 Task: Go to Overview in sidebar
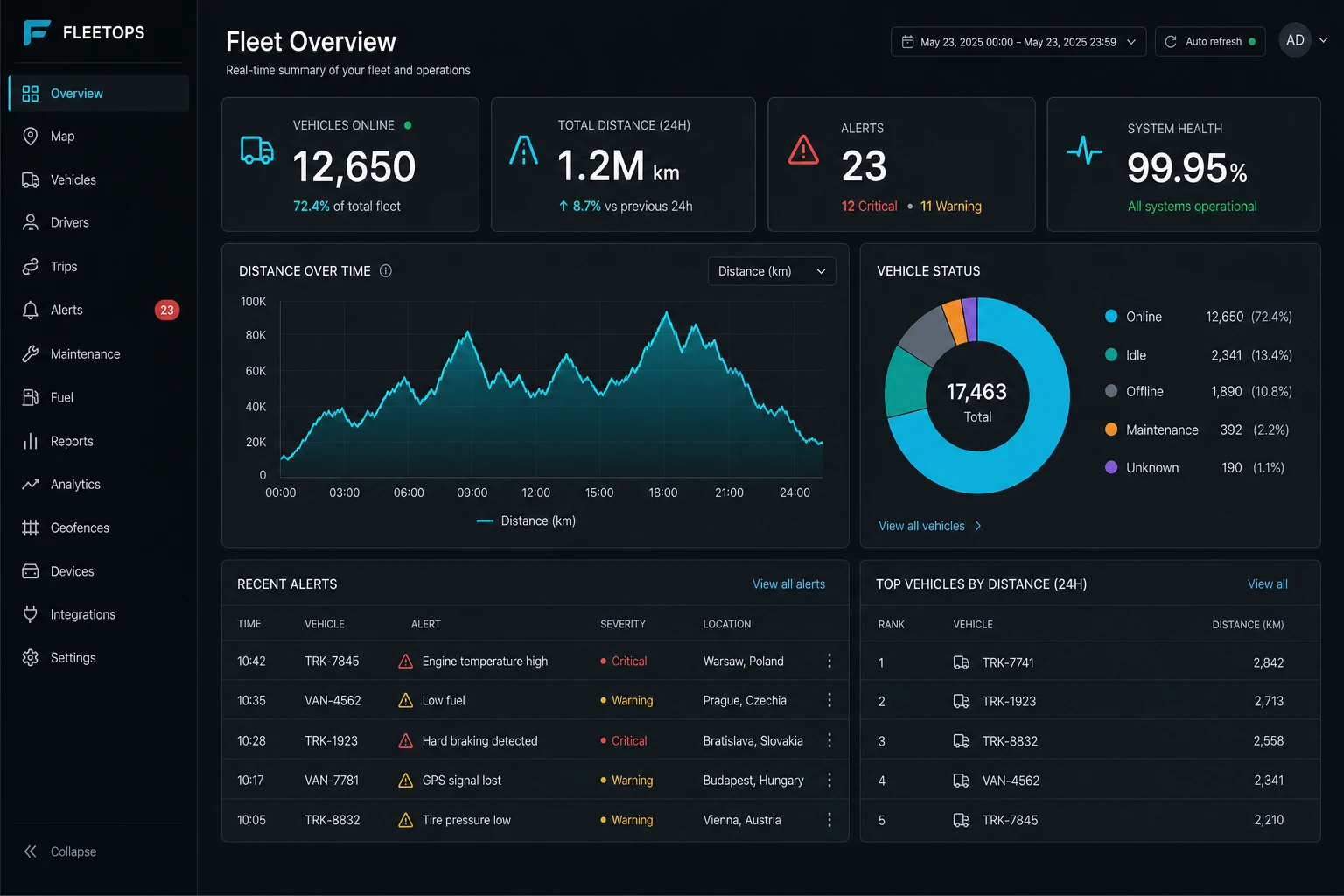click(99, 93)
